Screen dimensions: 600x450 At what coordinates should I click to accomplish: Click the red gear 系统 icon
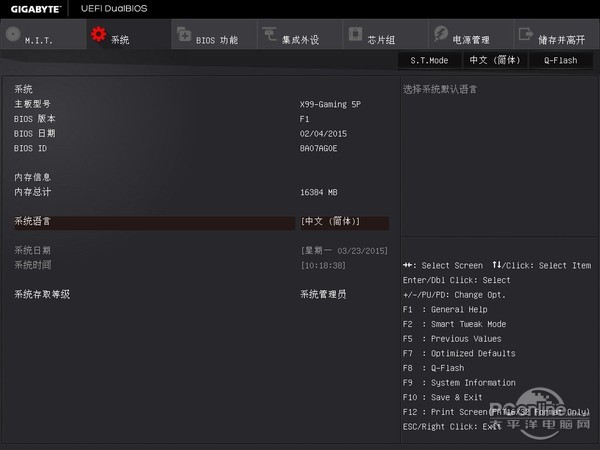click(98, 34)
